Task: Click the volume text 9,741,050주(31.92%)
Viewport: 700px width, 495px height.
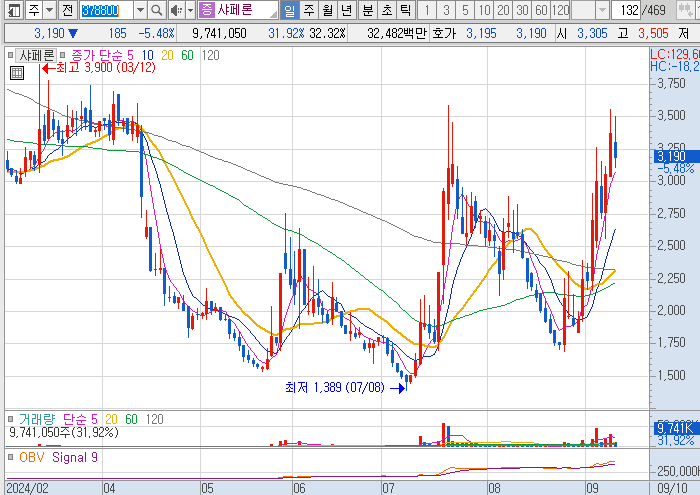Action: click(x=64, y=432)
